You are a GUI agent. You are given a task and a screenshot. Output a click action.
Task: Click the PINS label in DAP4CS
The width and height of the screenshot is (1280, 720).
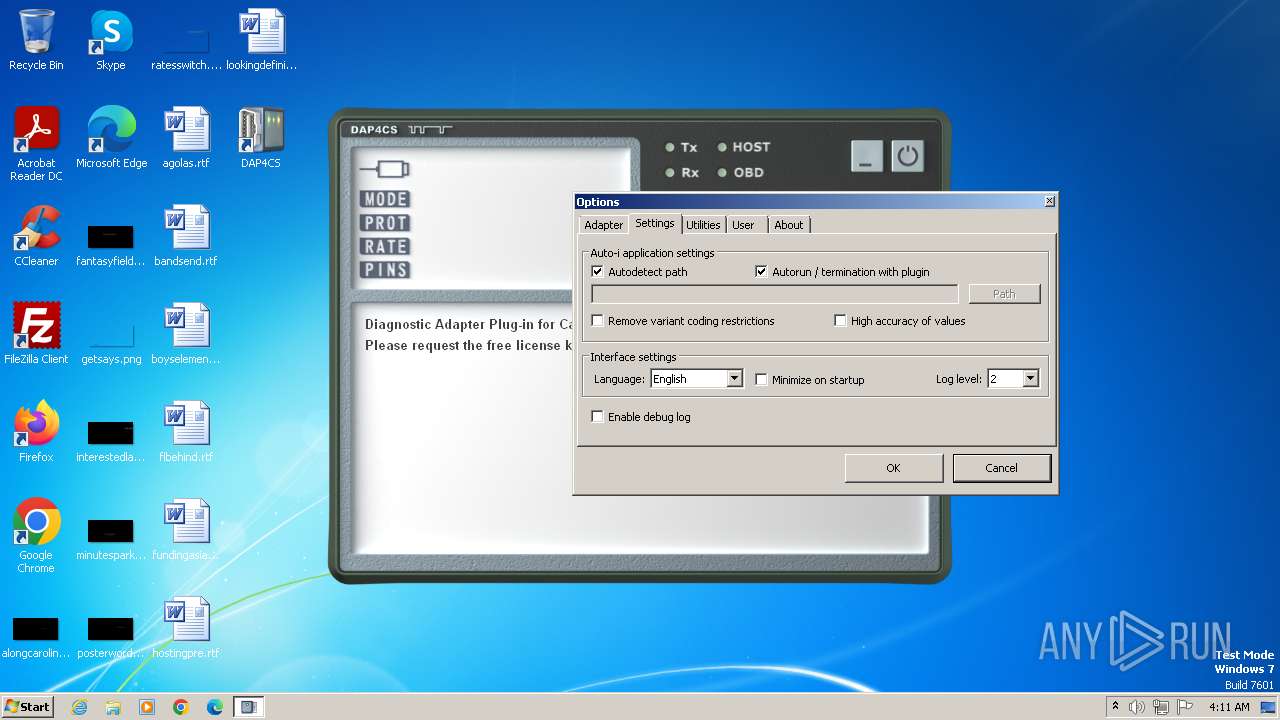tap(385, 270)
